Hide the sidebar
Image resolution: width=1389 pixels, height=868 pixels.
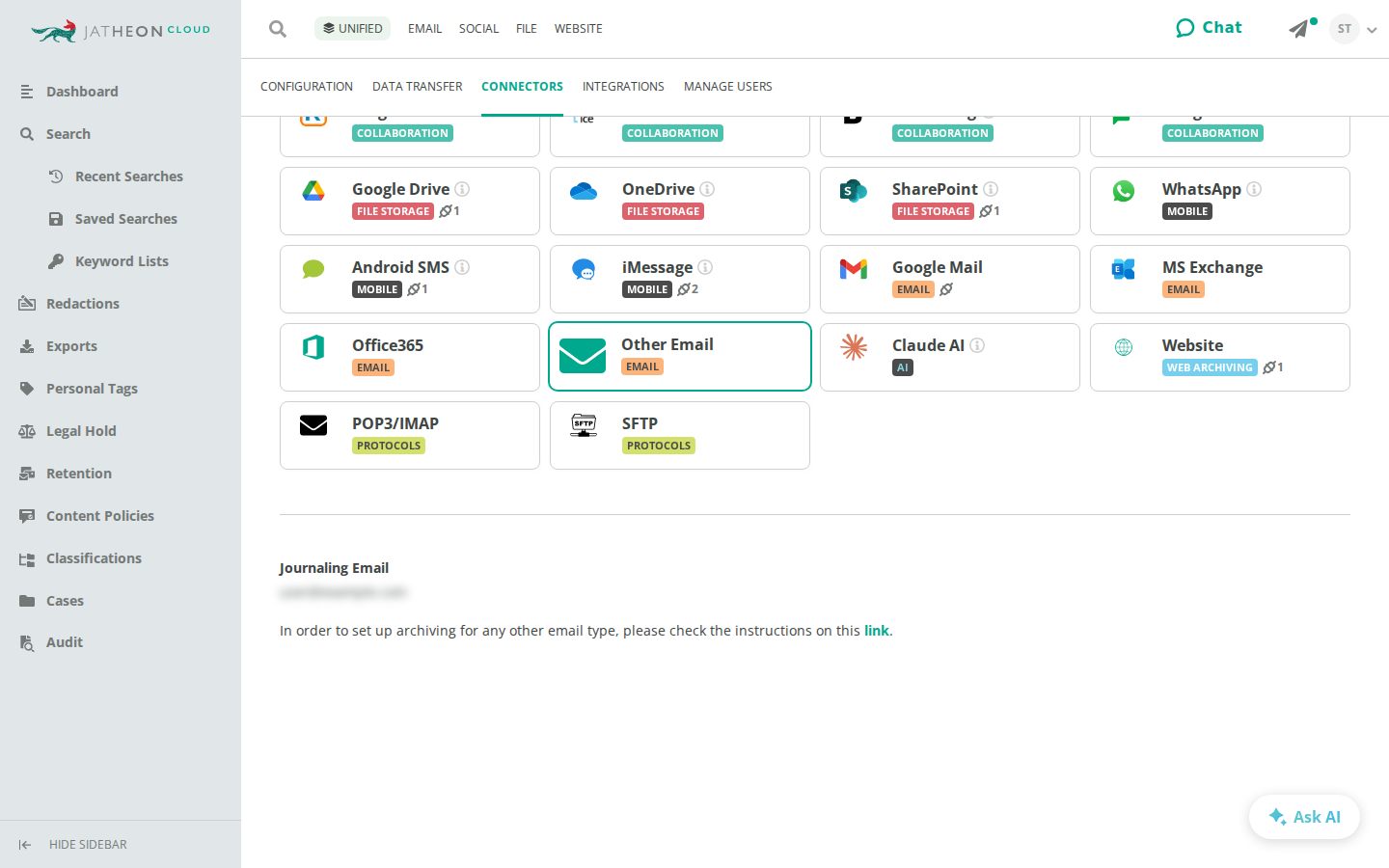(x=73, y=845)
